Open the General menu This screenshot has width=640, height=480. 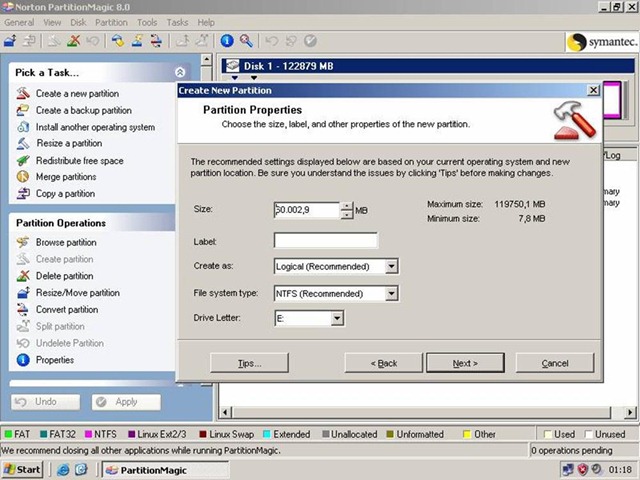click(x=19, y=22)
